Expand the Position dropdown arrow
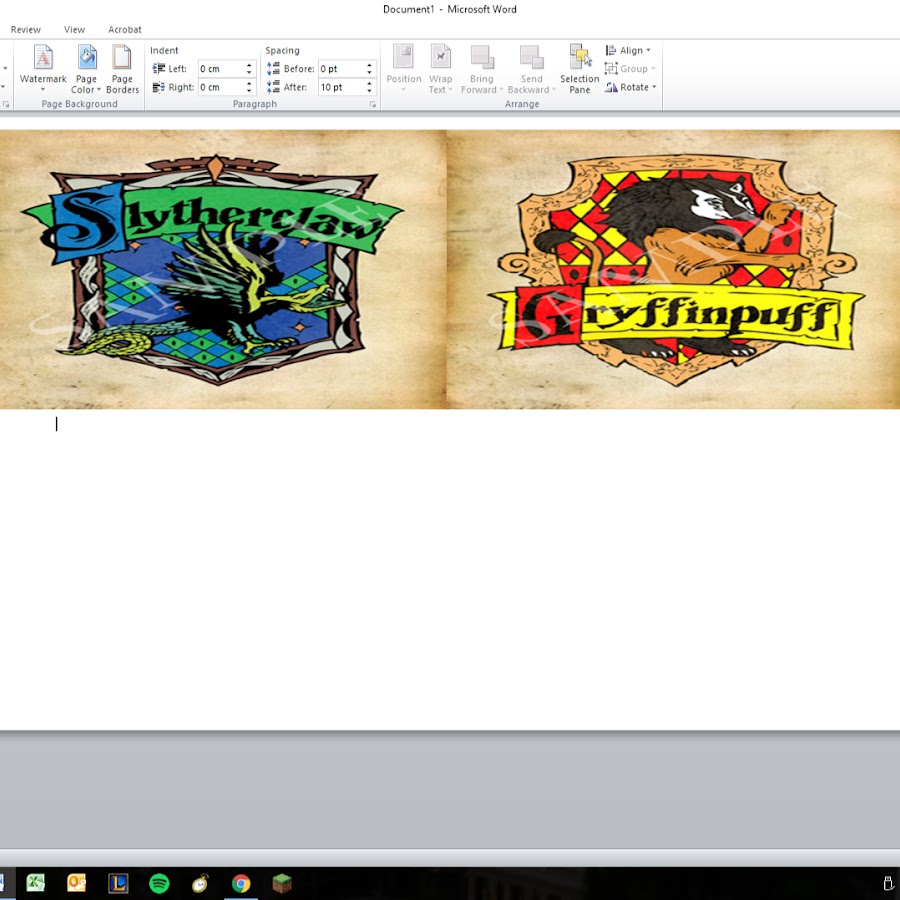Image resolution: width=900 pixels, height=900 pixels. (x=404, y=90)
